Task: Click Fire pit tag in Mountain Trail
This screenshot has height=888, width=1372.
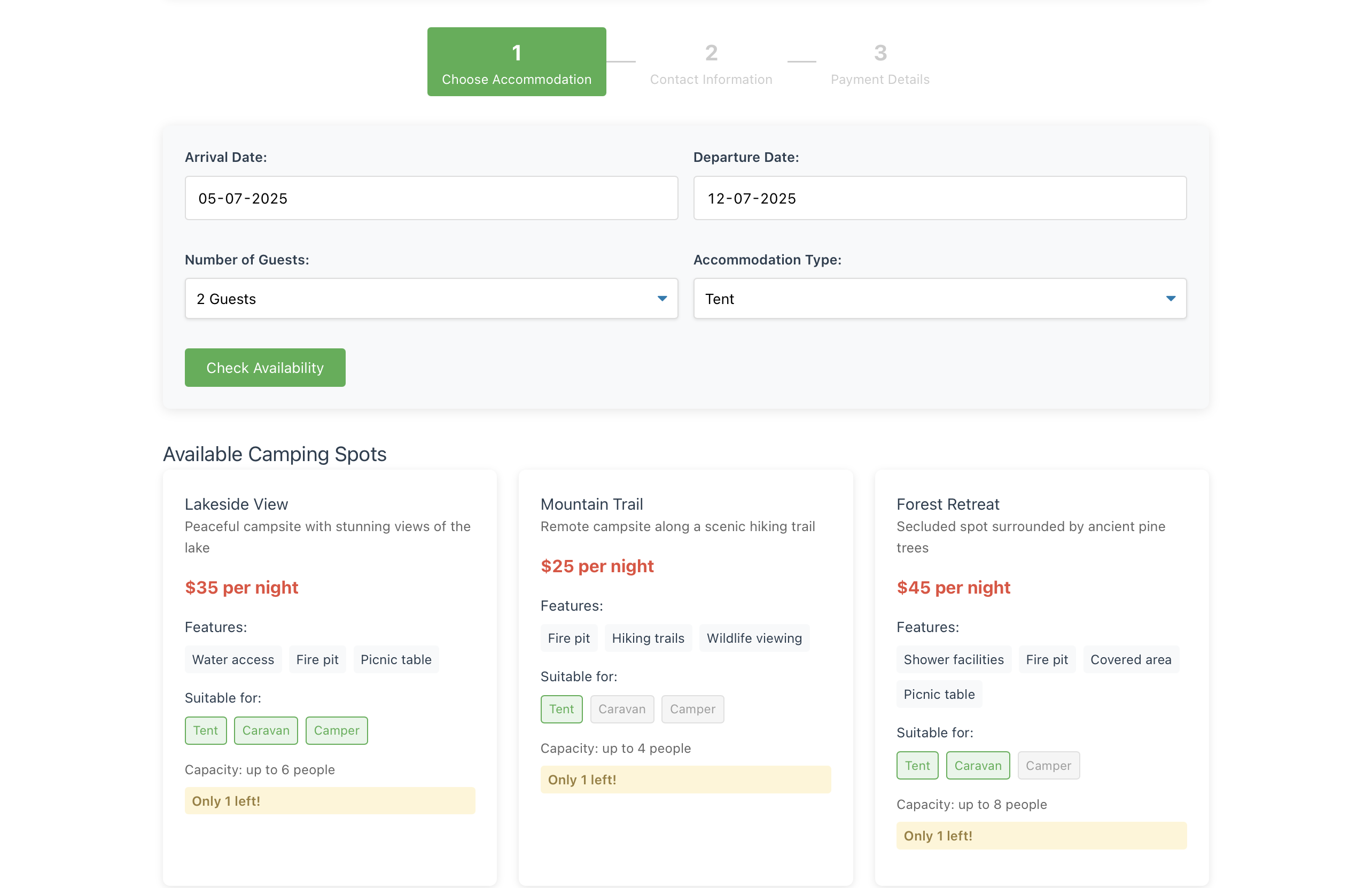Action: [569, 638]
